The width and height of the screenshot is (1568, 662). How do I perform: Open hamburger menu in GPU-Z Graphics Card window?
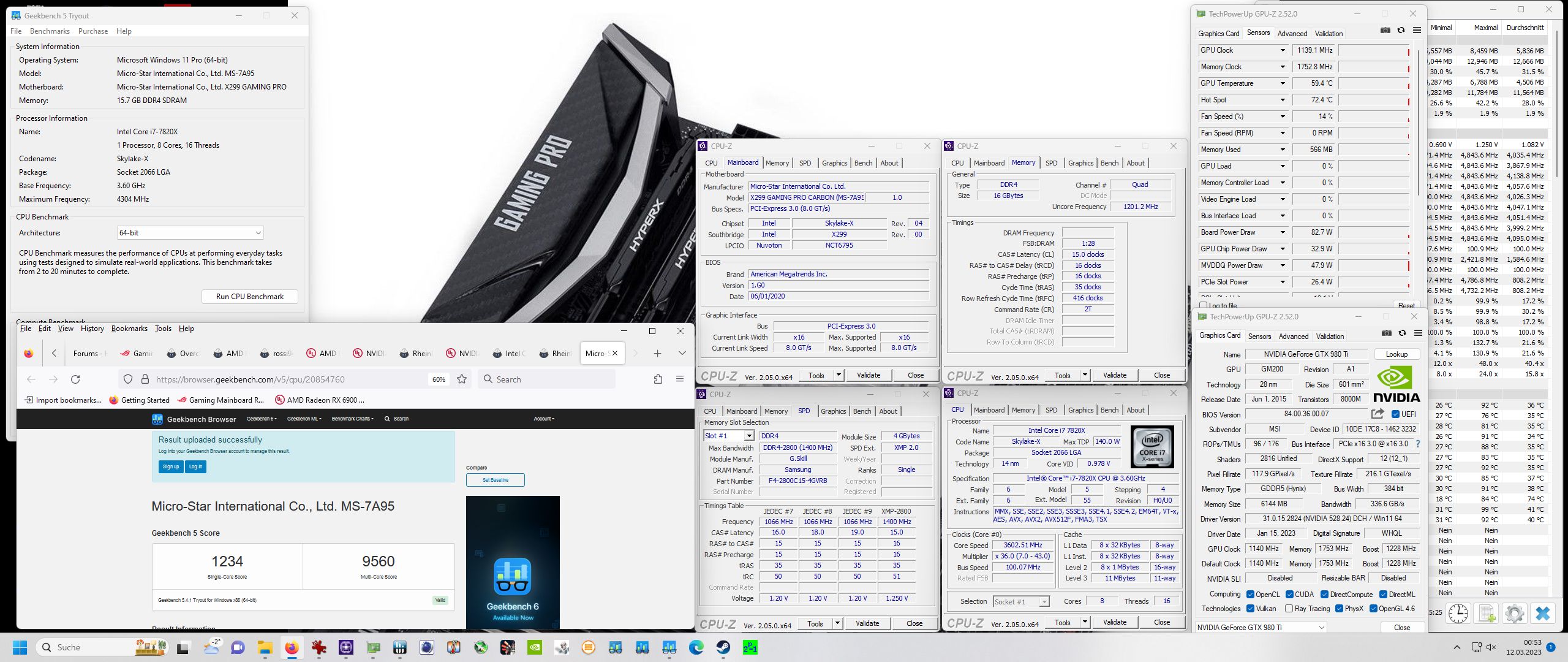1418,333
